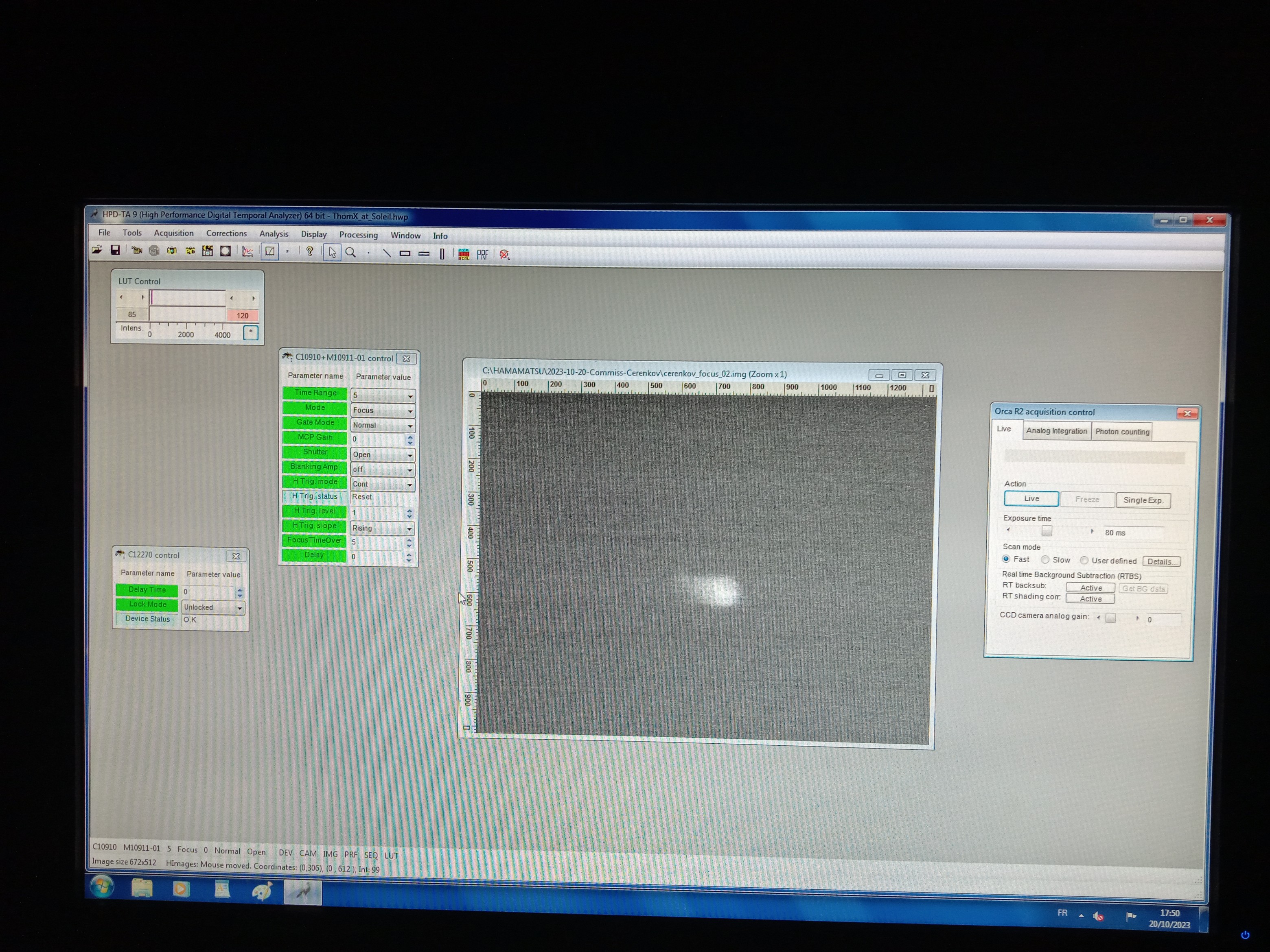1270x952 pixels.
Task: Switch to the Photon counting tab
Action: click(1122, 432)
